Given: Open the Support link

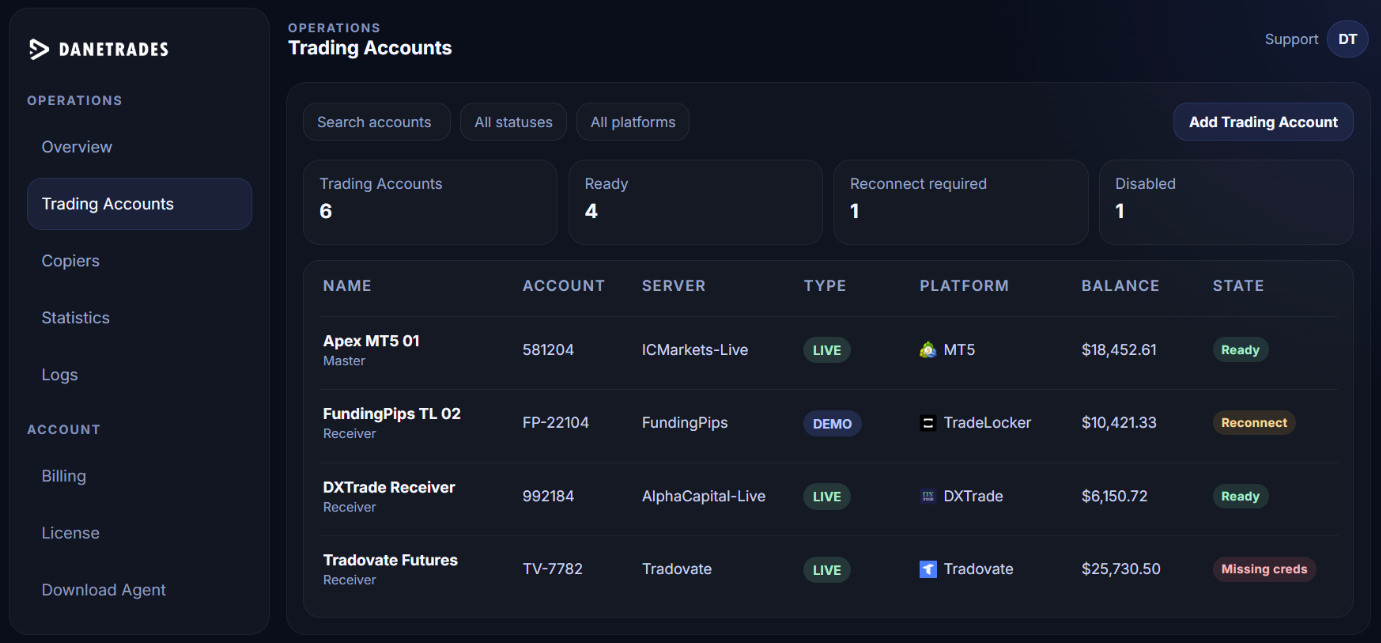Looking at the screenshot, I should [x=1291, y=39].
